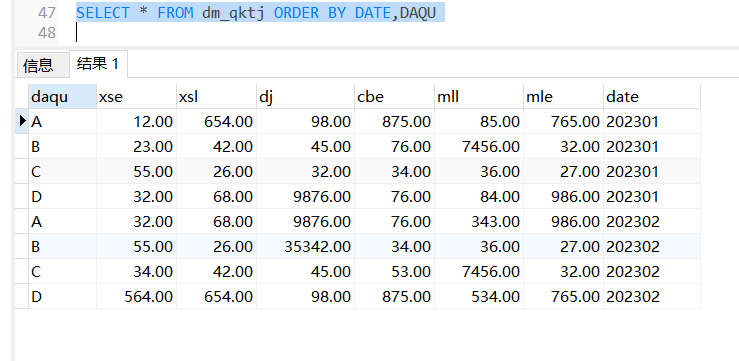
Task: Select mle cell in the 34.00 row
Action: (563, 271)
